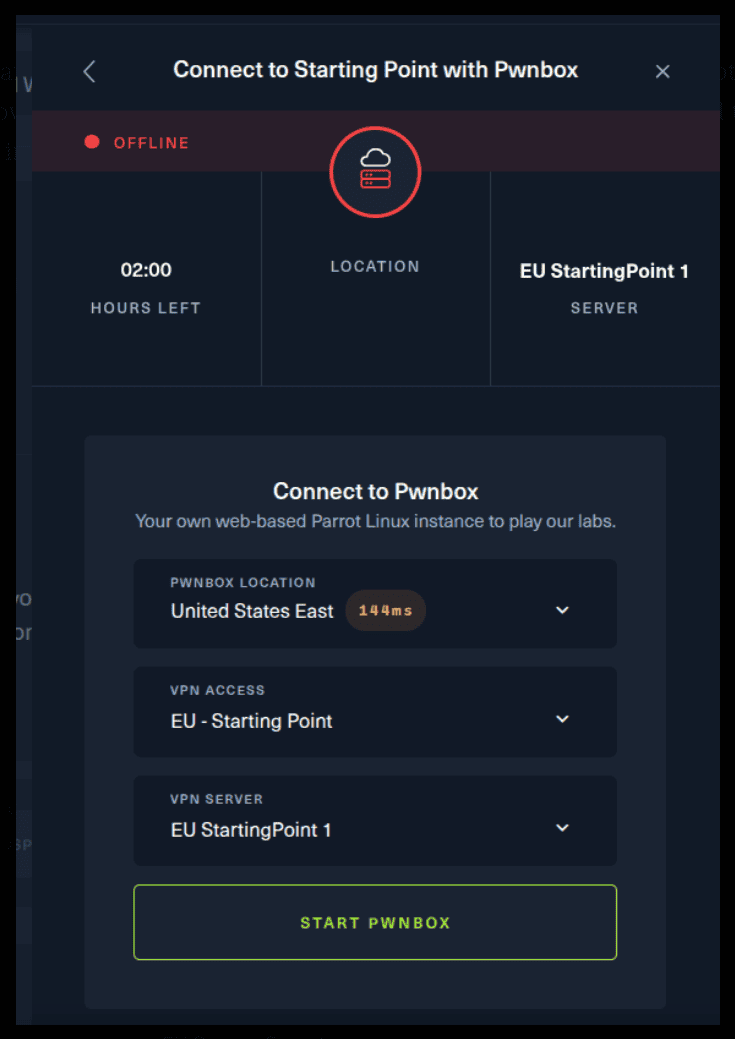
Task: Expand the VPN Access dropdown chevron
Action: (562, 719)
